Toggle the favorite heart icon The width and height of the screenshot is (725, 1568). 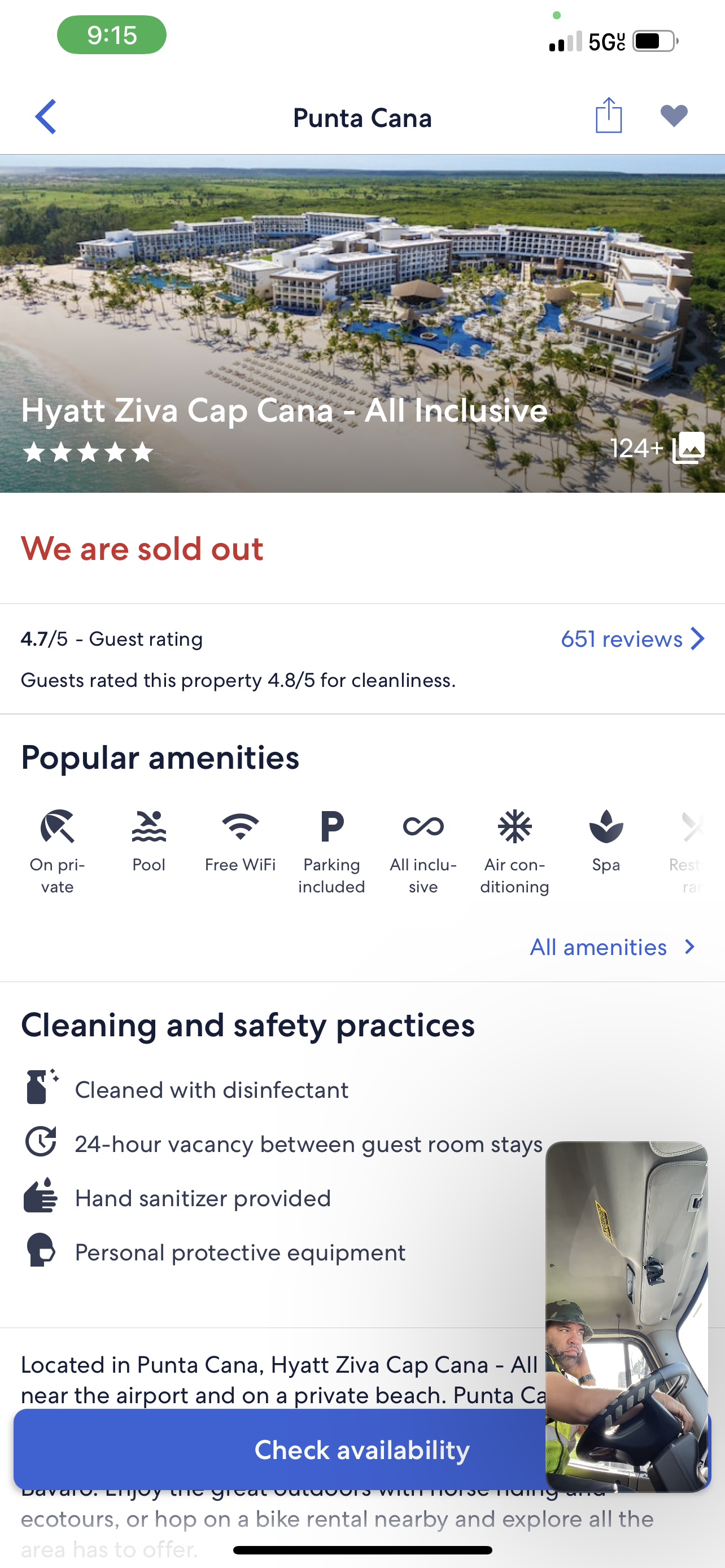[x=674, y=116]
